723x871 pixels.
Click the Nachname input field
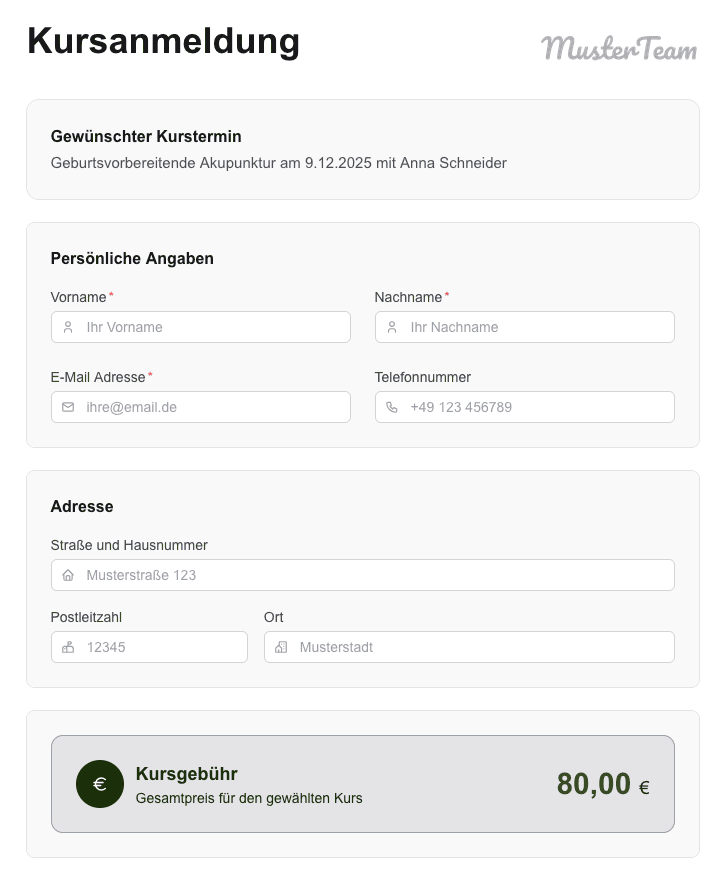click(x=524, y=327)
